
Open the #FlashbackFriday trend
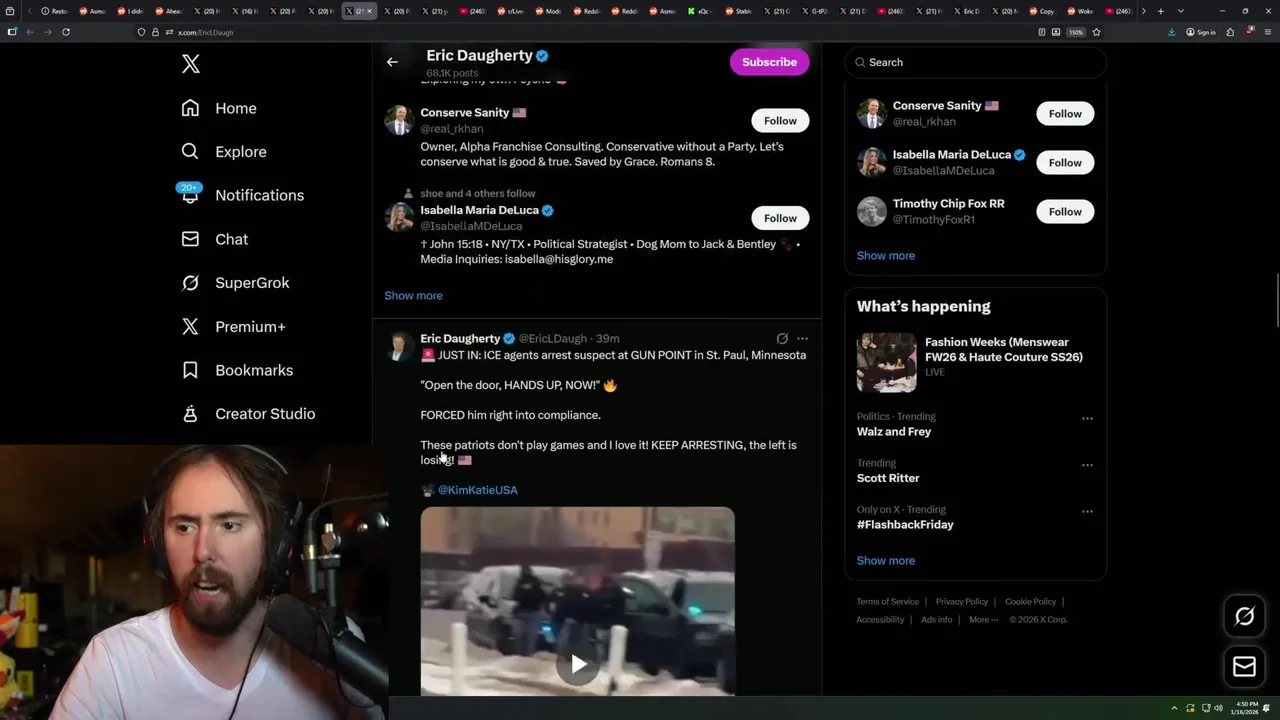904,525
